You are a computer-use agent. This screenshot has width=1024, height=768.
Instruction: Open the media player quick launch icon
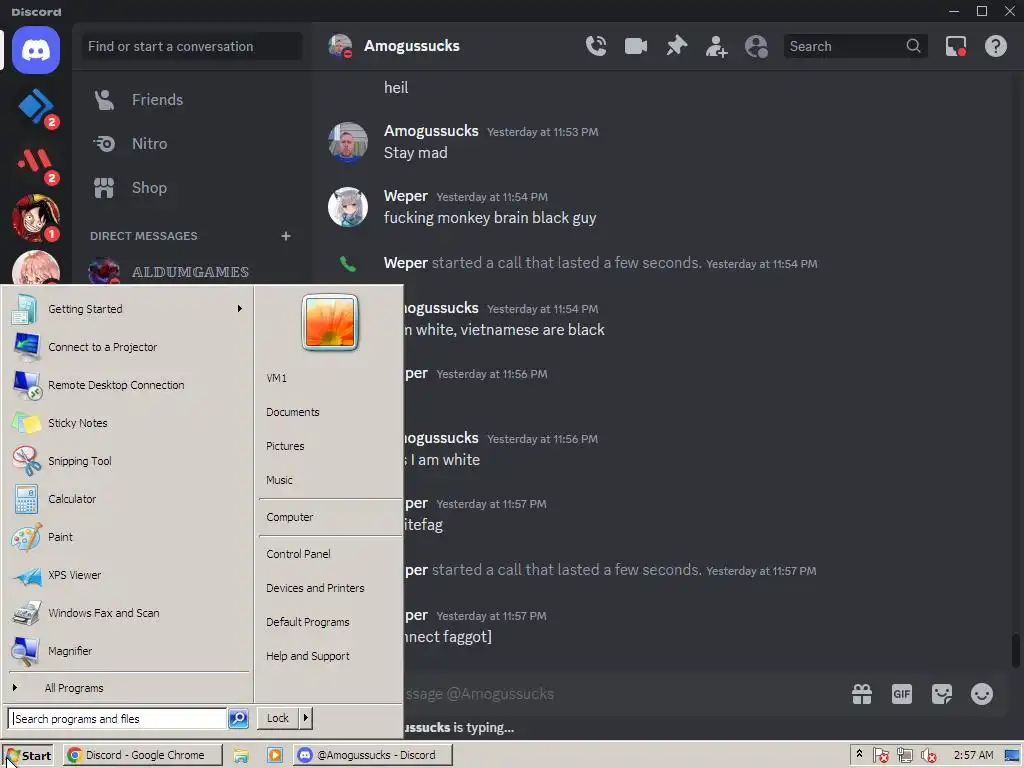tap(275, 756)
